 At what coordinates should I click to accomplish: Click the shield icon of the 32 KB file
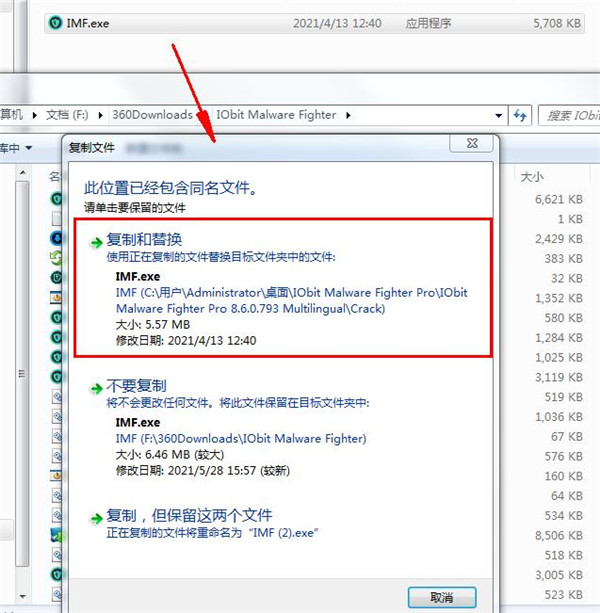click(57, 278)
